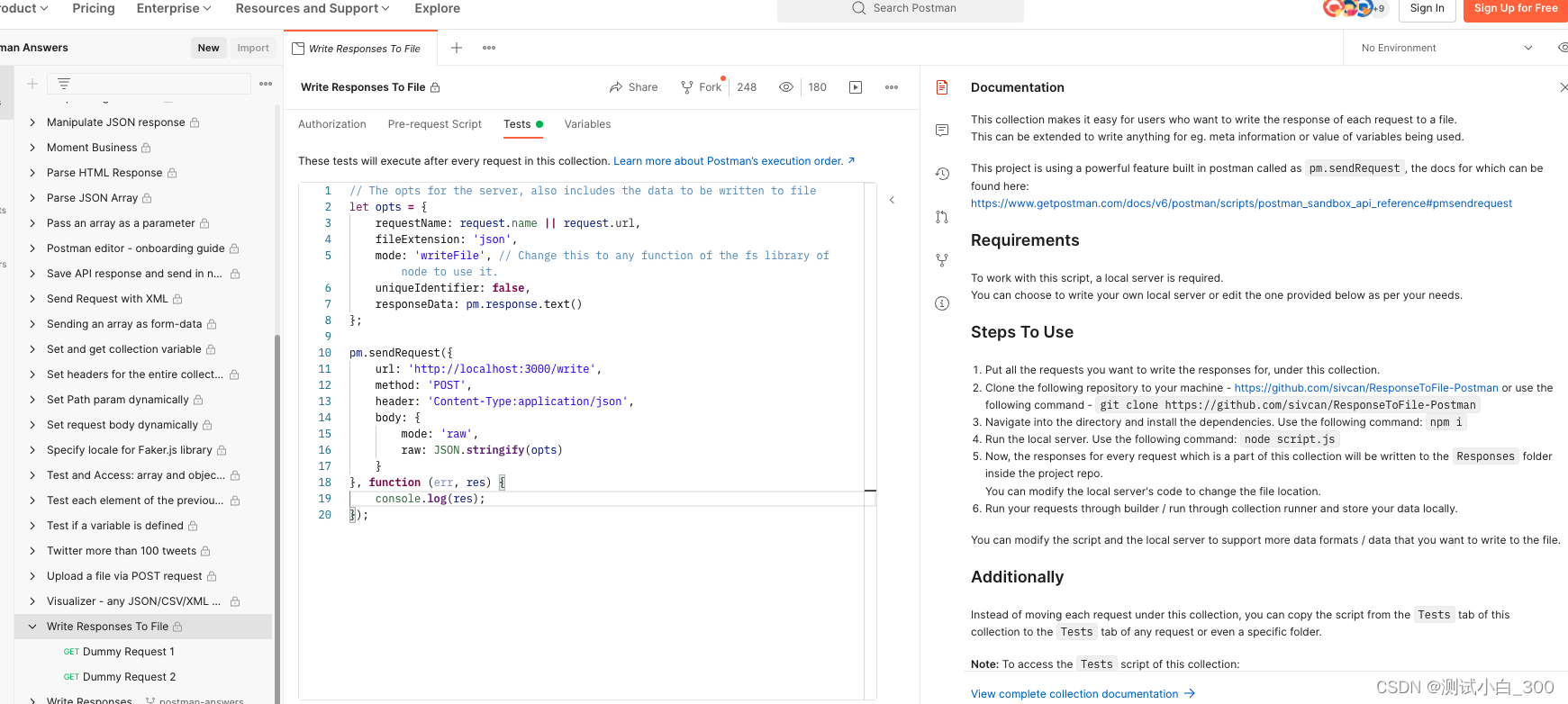Select Postman editor - onboarding guide
Image resolution: width=1568 pixels, height=704 pixels.
[135, 248]
